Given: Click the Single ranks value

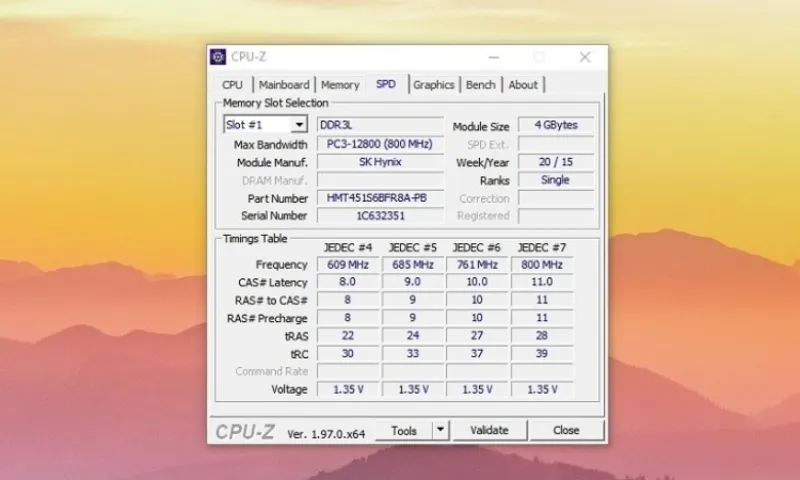Looking at the screenshot, I should pyautogui.click(x=556, y=180).
